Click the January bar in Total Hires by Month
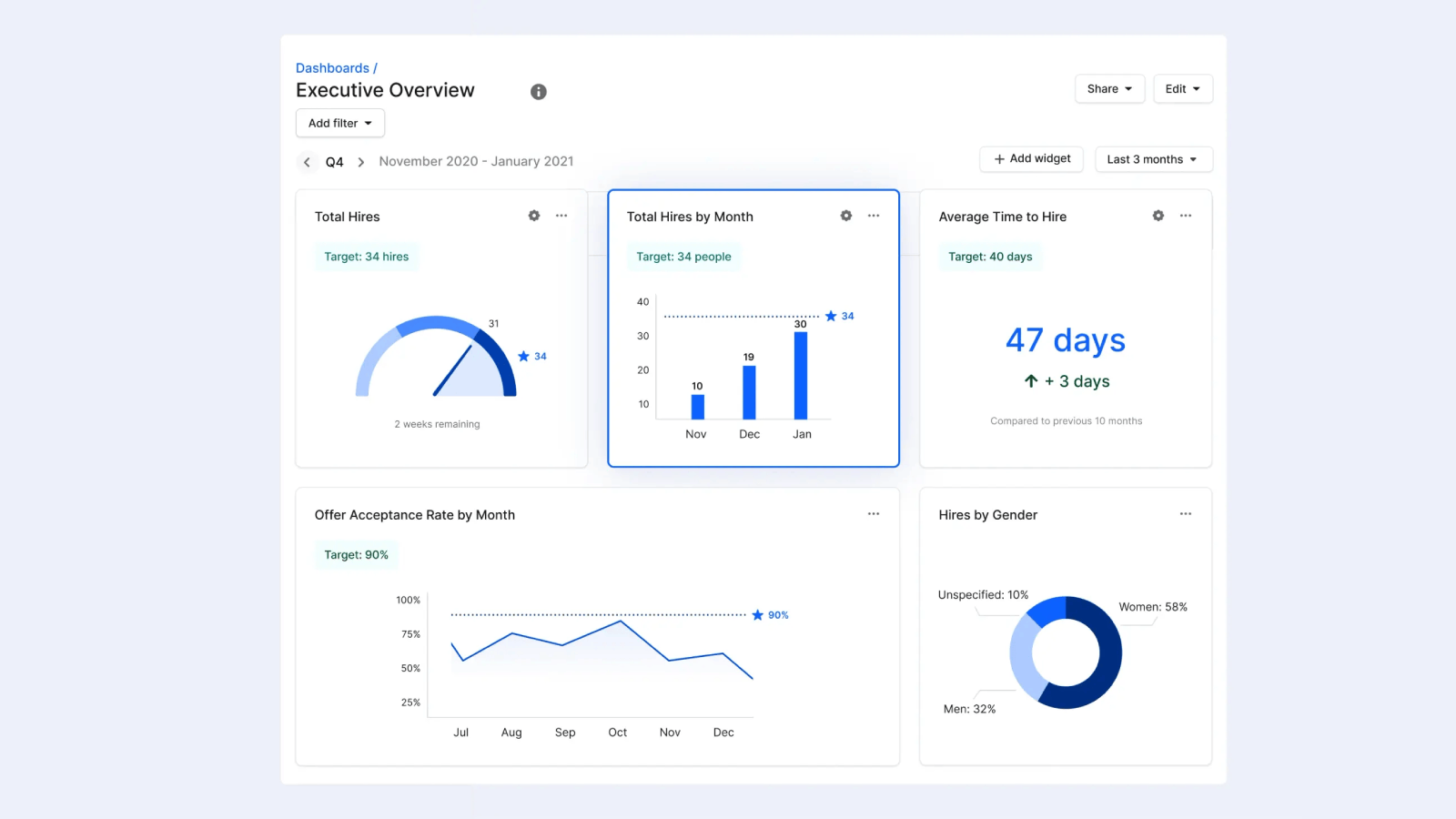Viewport: 1456px width, 819px height. pos(801,373)
